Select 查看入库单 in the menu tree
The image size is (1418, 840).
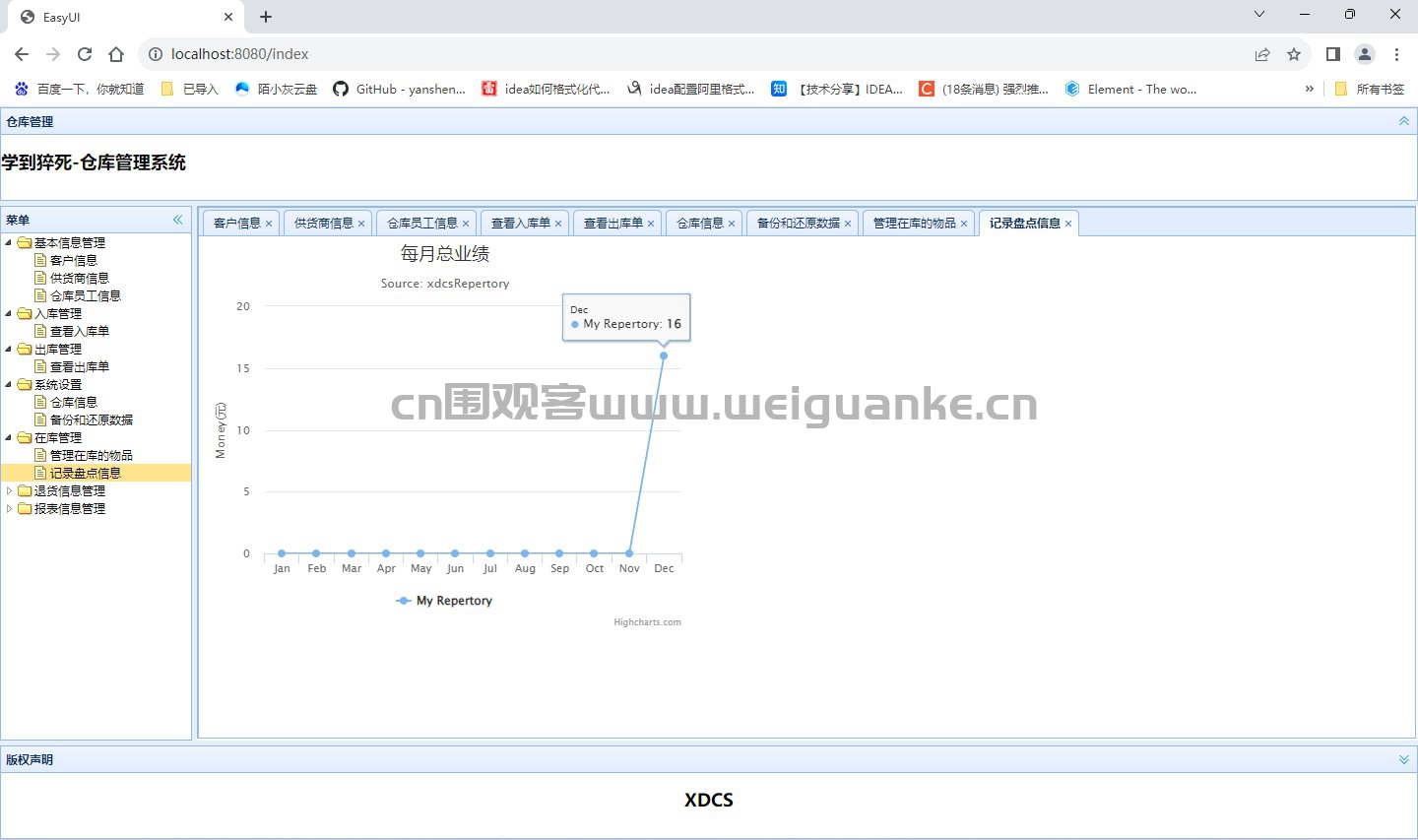80,331
